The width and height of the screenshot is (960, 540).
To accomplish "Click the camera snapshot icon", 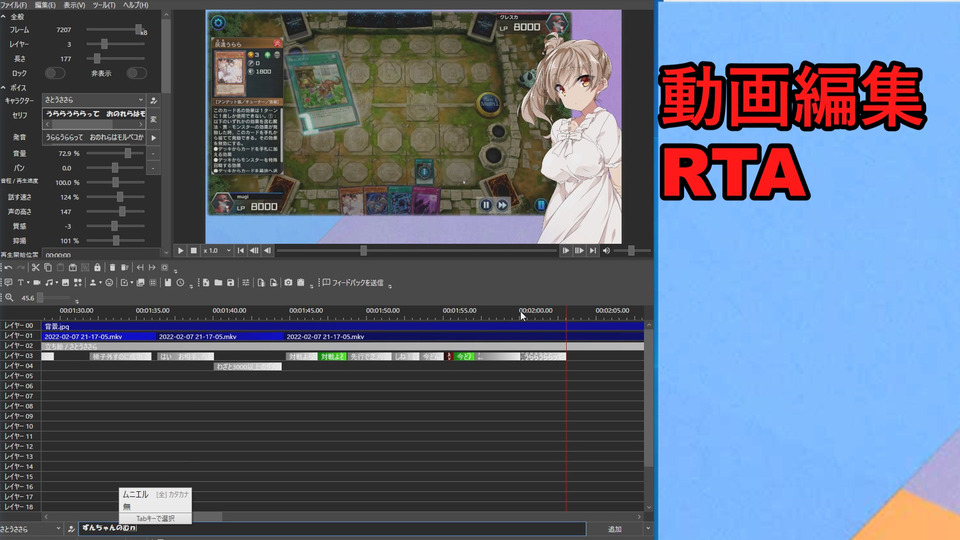I will point(288,282).
